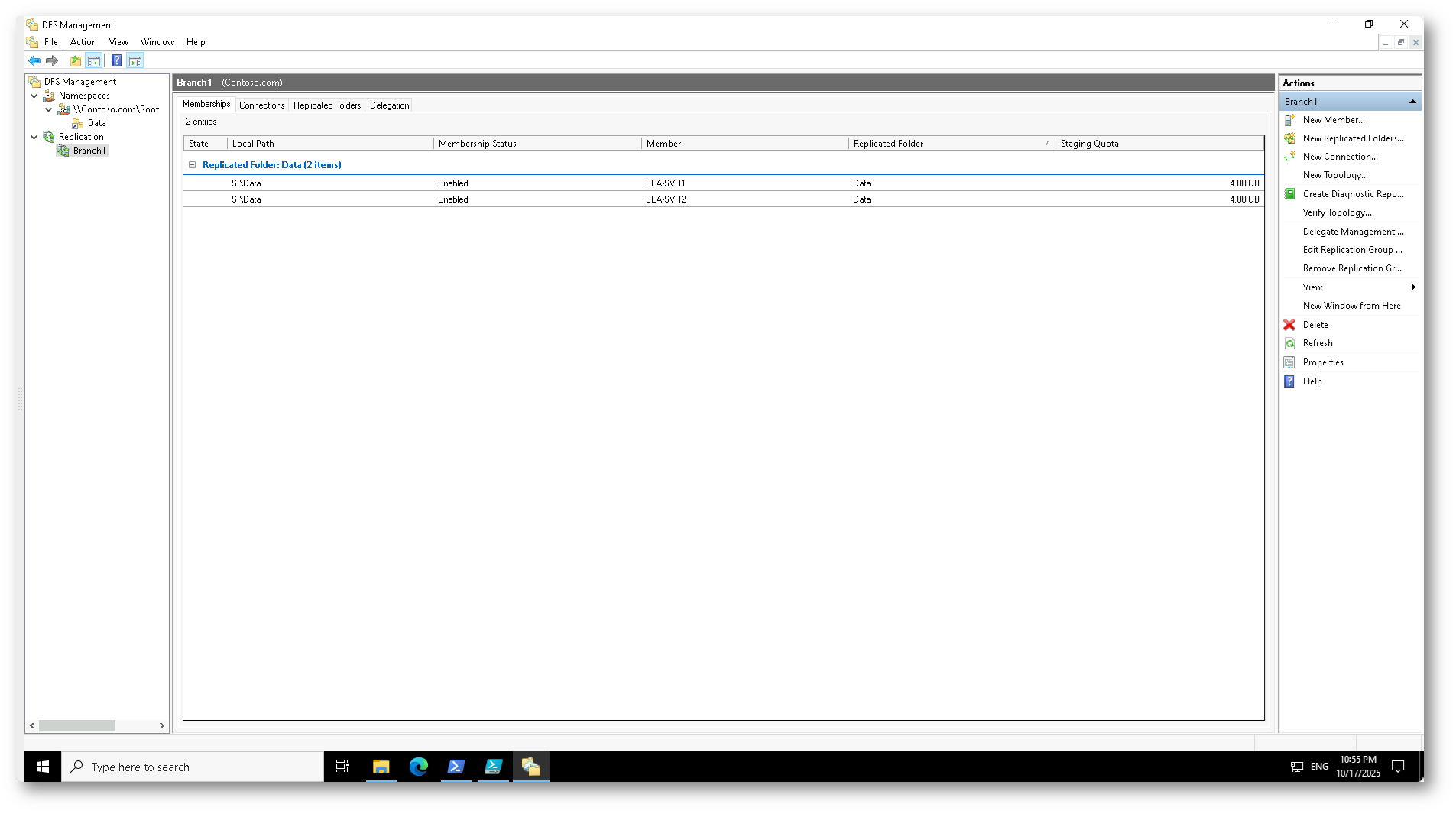The width and height of the screenshot is (1456, 814).
Task: Open File Explorer from the taskbar
Action: (x=381, y=767)
